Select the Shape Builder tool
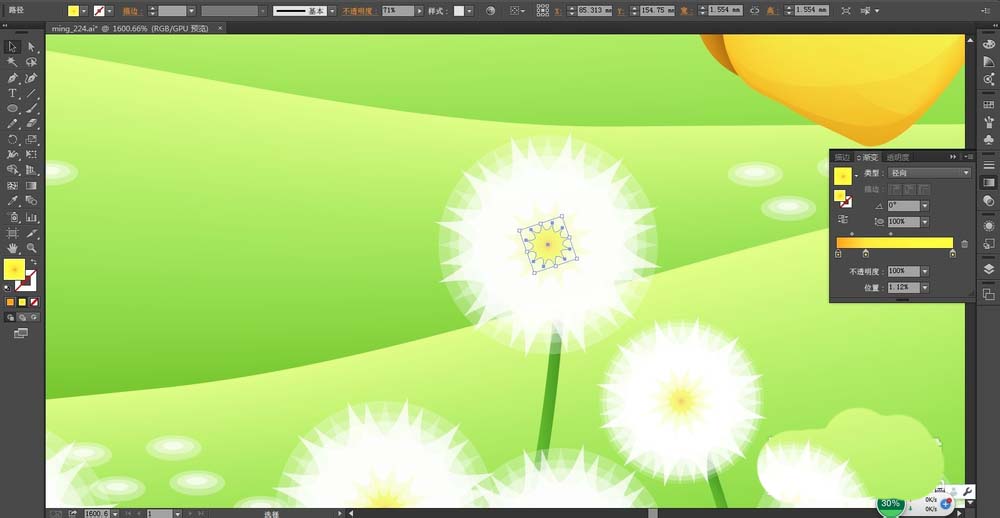 tap(12, 170)
